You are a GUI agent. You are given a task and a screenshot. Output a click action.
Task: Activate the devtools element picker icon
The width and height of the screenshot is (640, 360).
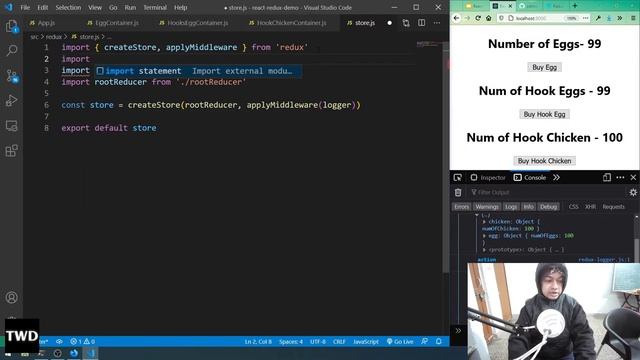pos(458,178)
